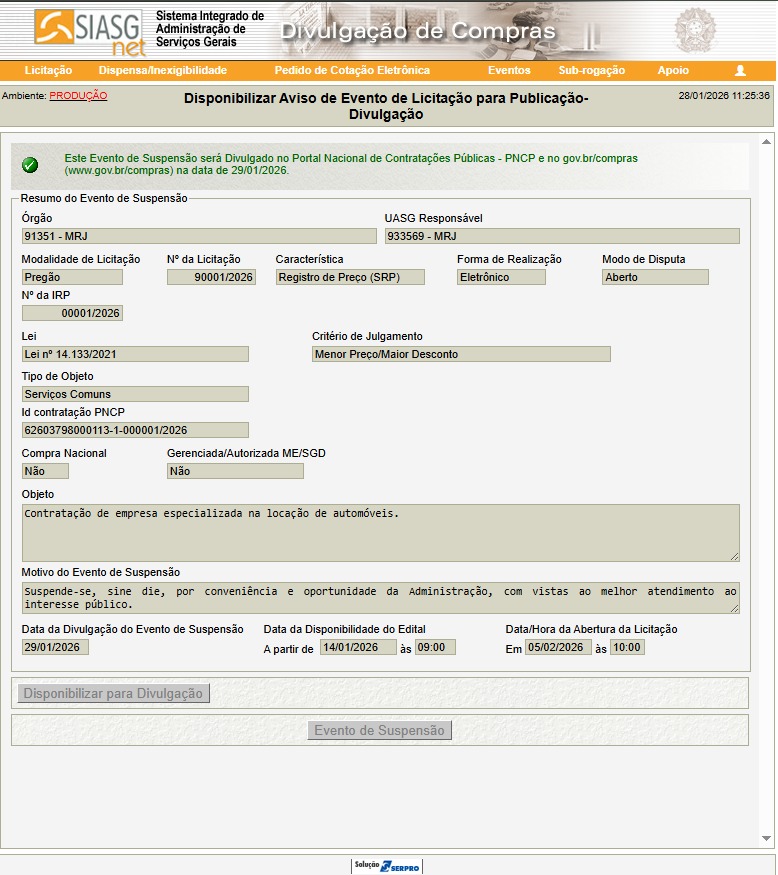The width and height of the screenshot is (778, 875).
Task: Click the scroll up arrow
Action: [767, 141]
